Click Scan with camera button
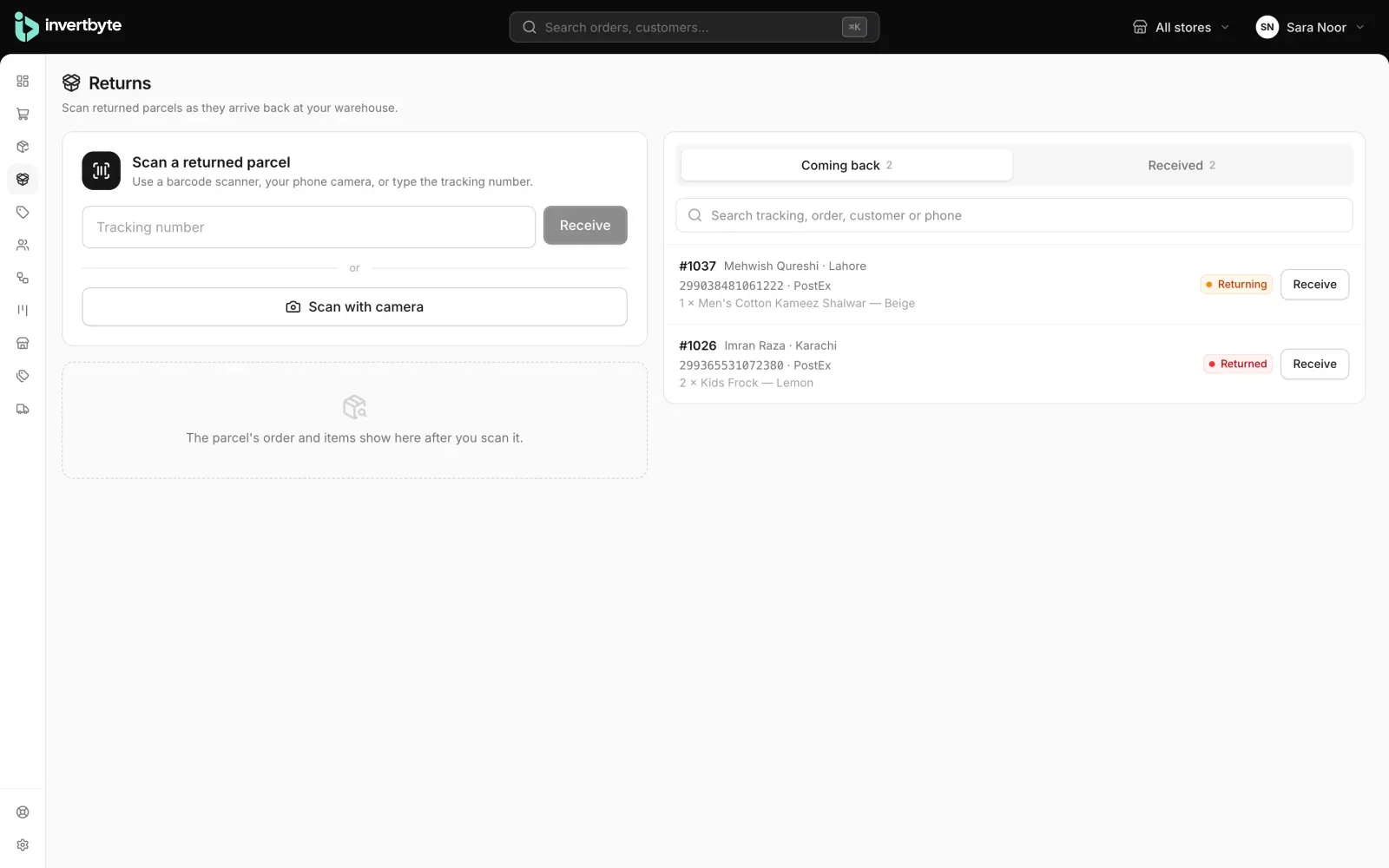 coord(354,306)
